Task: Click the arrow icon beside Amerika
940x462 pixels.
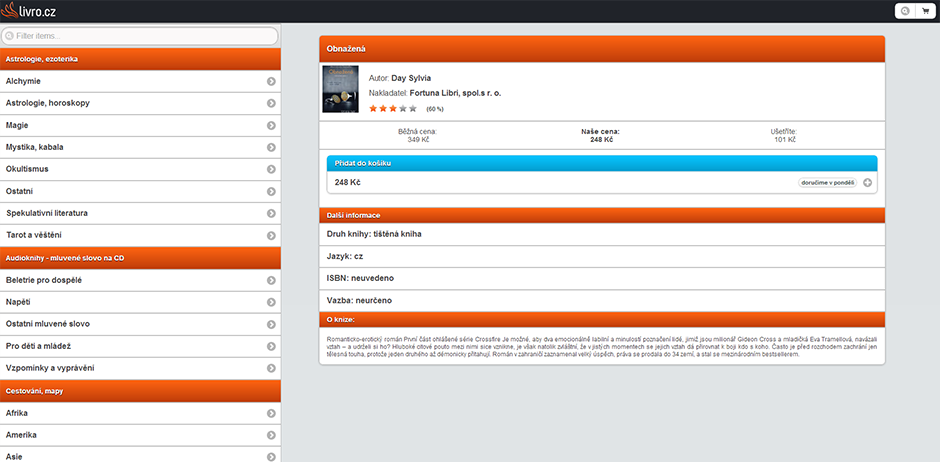Action: coord(271,436)
